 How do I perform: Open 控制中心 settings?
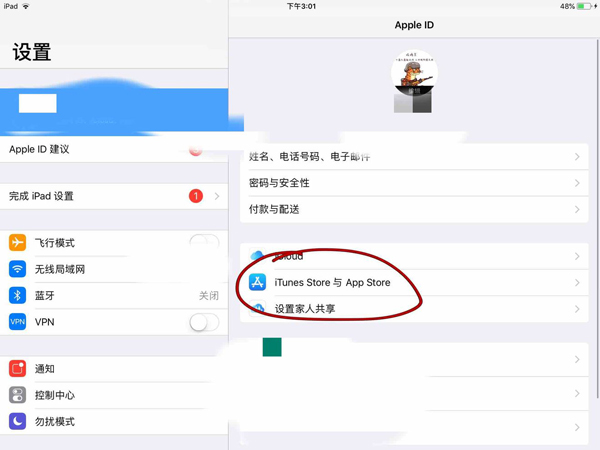[114, 395]
